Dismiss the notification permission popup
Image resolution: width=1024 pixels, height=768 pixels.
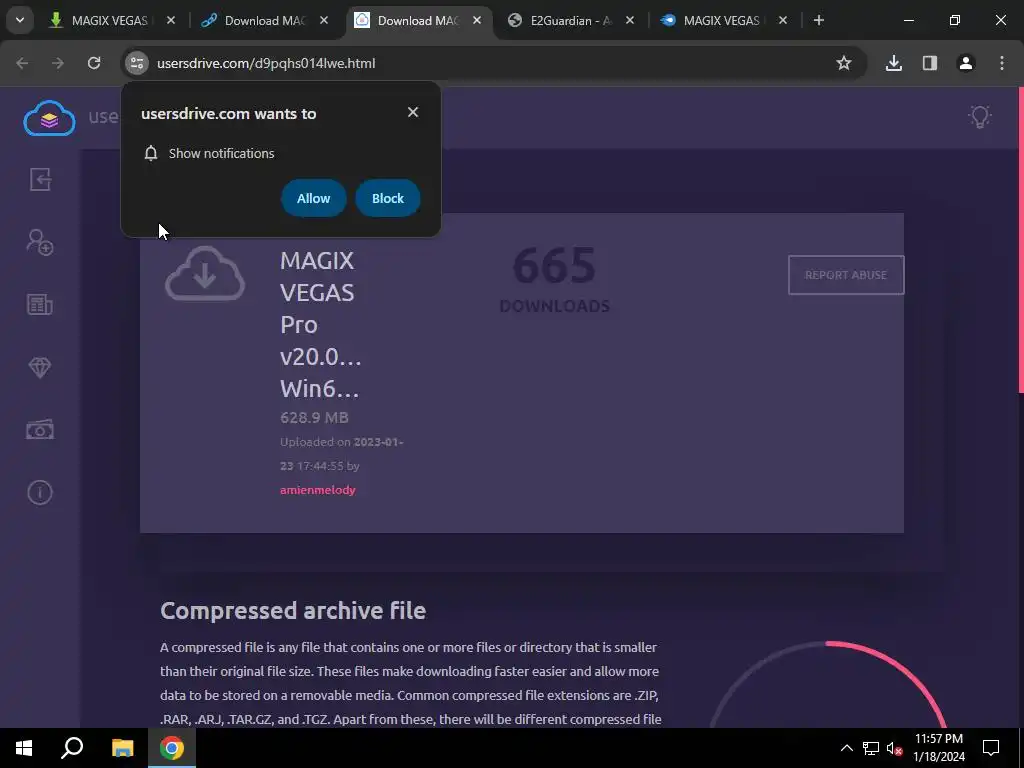point(413,112)
